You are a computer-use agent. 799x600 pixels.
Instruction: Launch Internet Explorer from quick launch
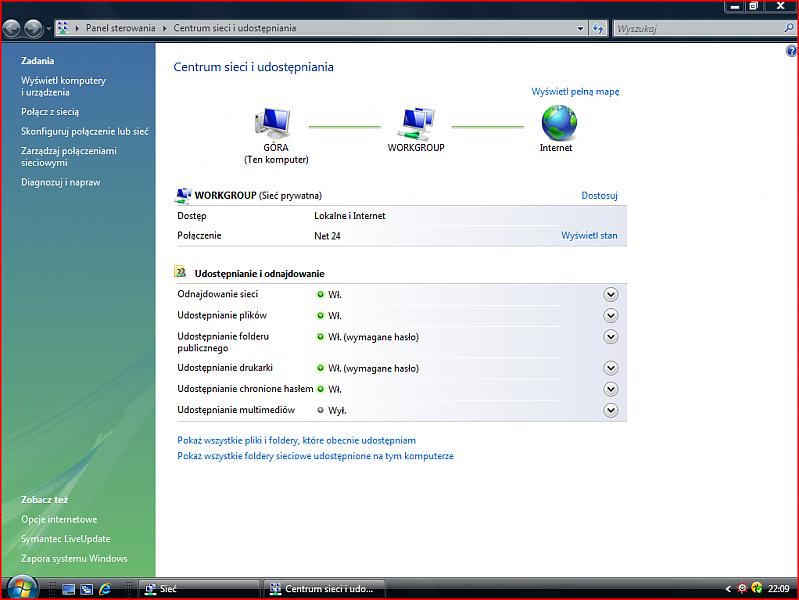click(105, 589)
